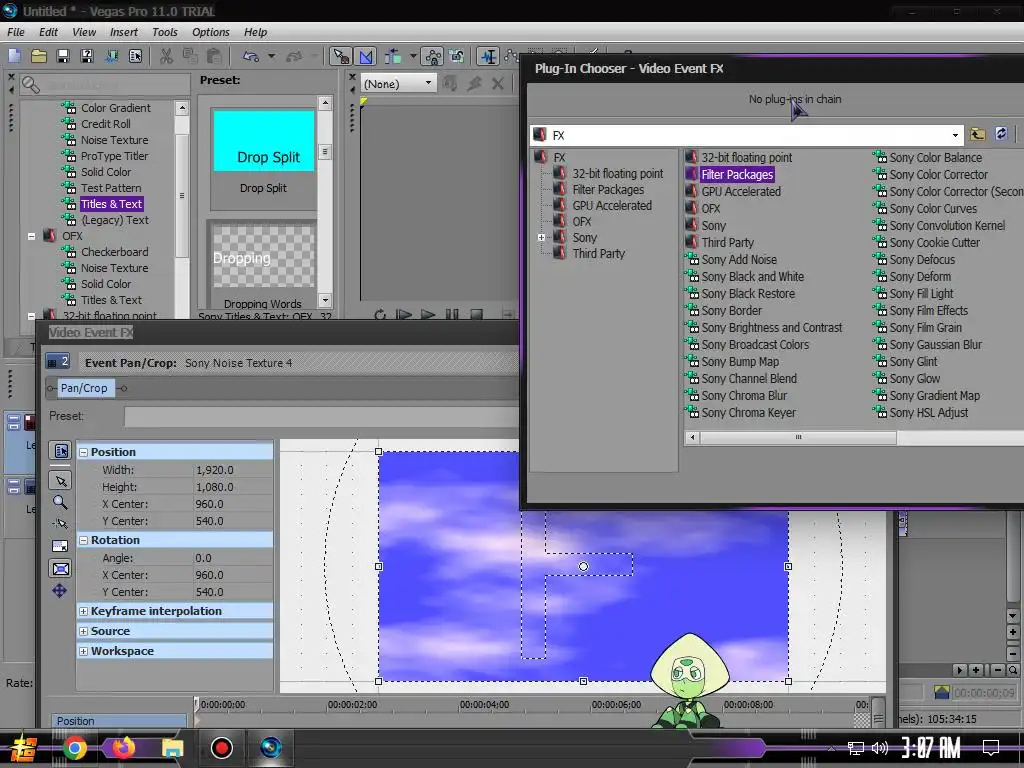1024x768 pixels.
Task: Click the Angle value 0.0
Action: (x=203, y=558)
